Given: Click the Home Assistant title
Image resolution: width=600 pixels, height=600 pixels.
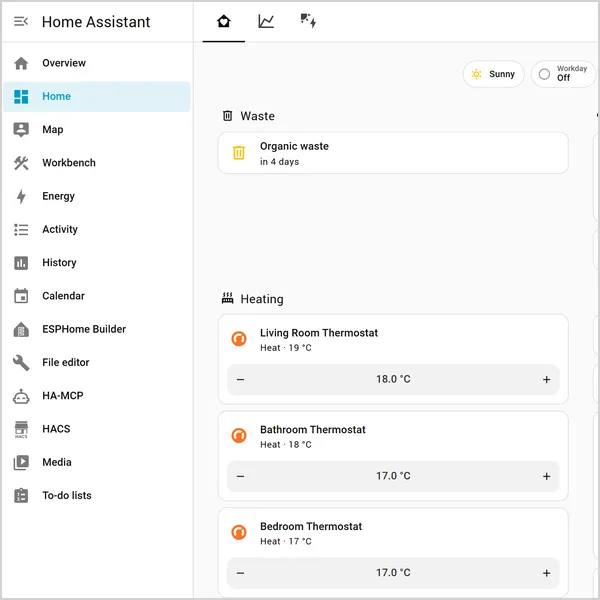Looking at the screenshot, I should point(96,22).
